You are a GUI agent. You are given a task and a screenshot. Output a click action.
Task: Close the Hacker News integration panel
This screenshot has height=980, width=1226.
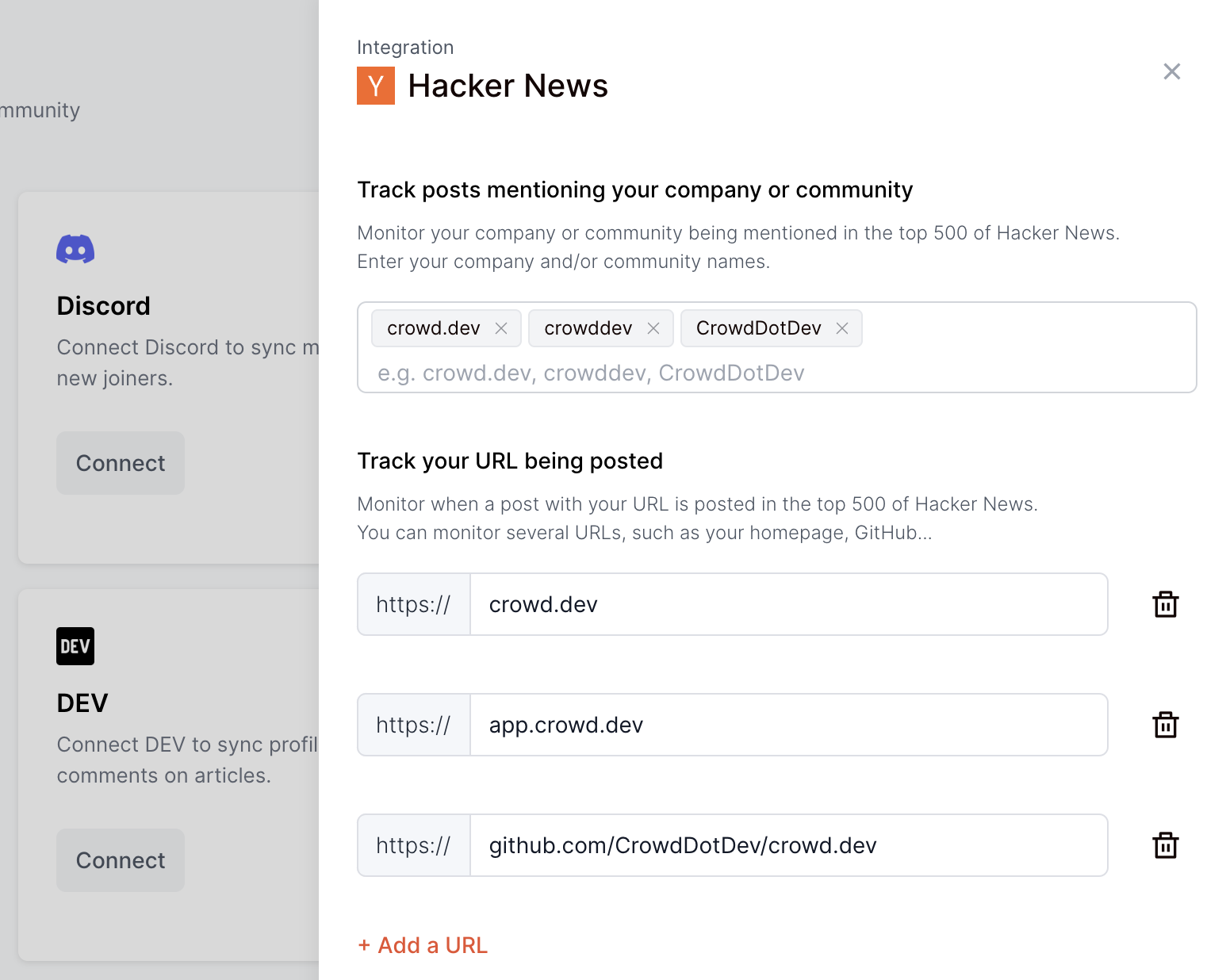tap(1171, 71)
